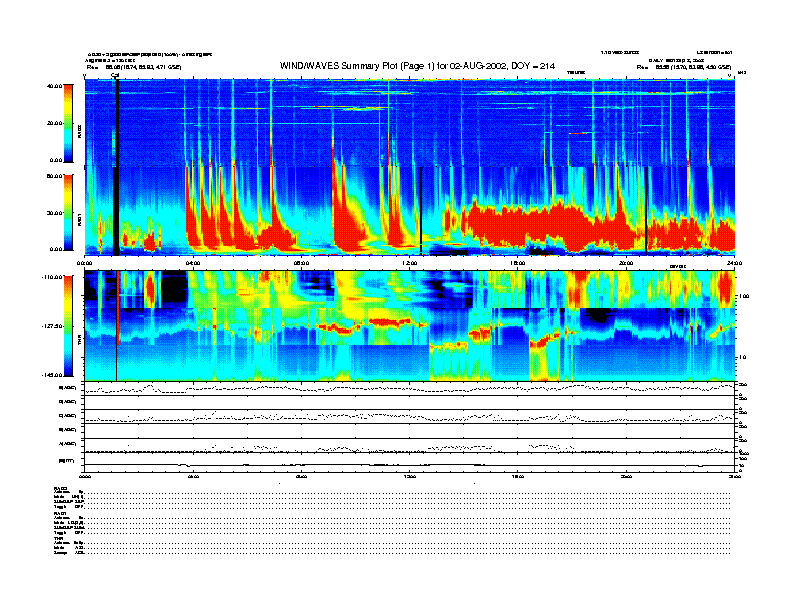
Task: Click the black data gap near 12:30 in RAD1
Action: 421,211
